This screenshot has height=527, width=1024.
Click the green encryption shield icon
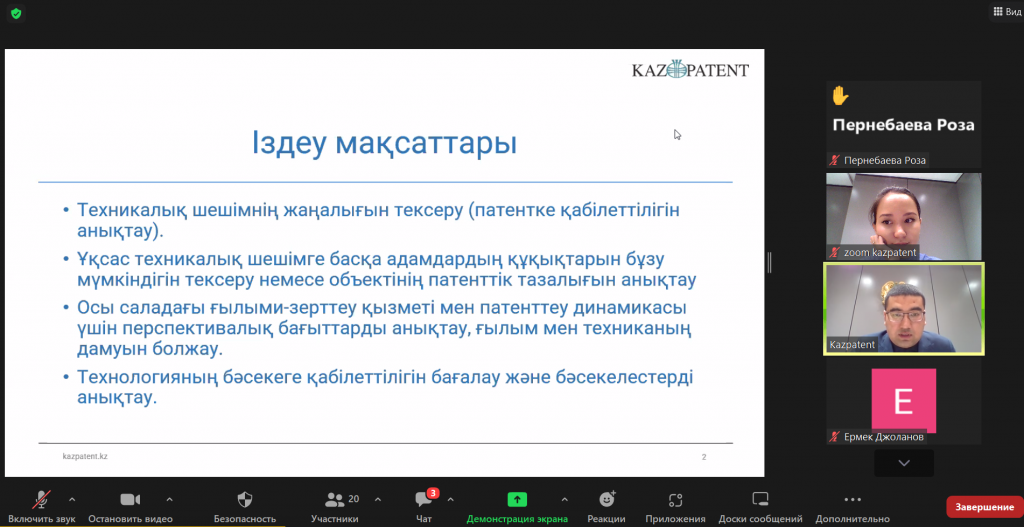16,13
